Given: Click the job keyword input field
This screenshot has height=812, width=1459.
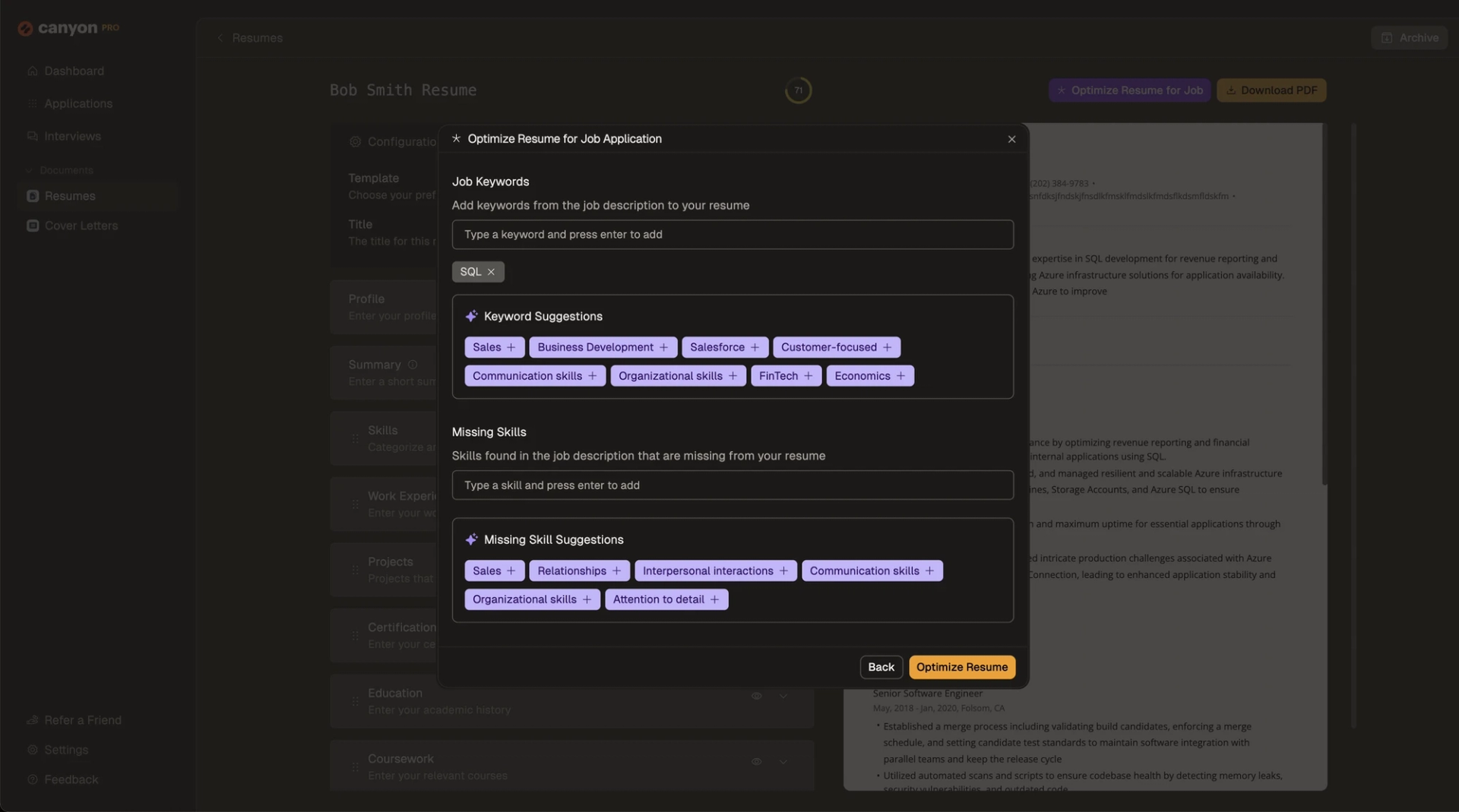Looking at the screenshot, I should pos(733,235).
